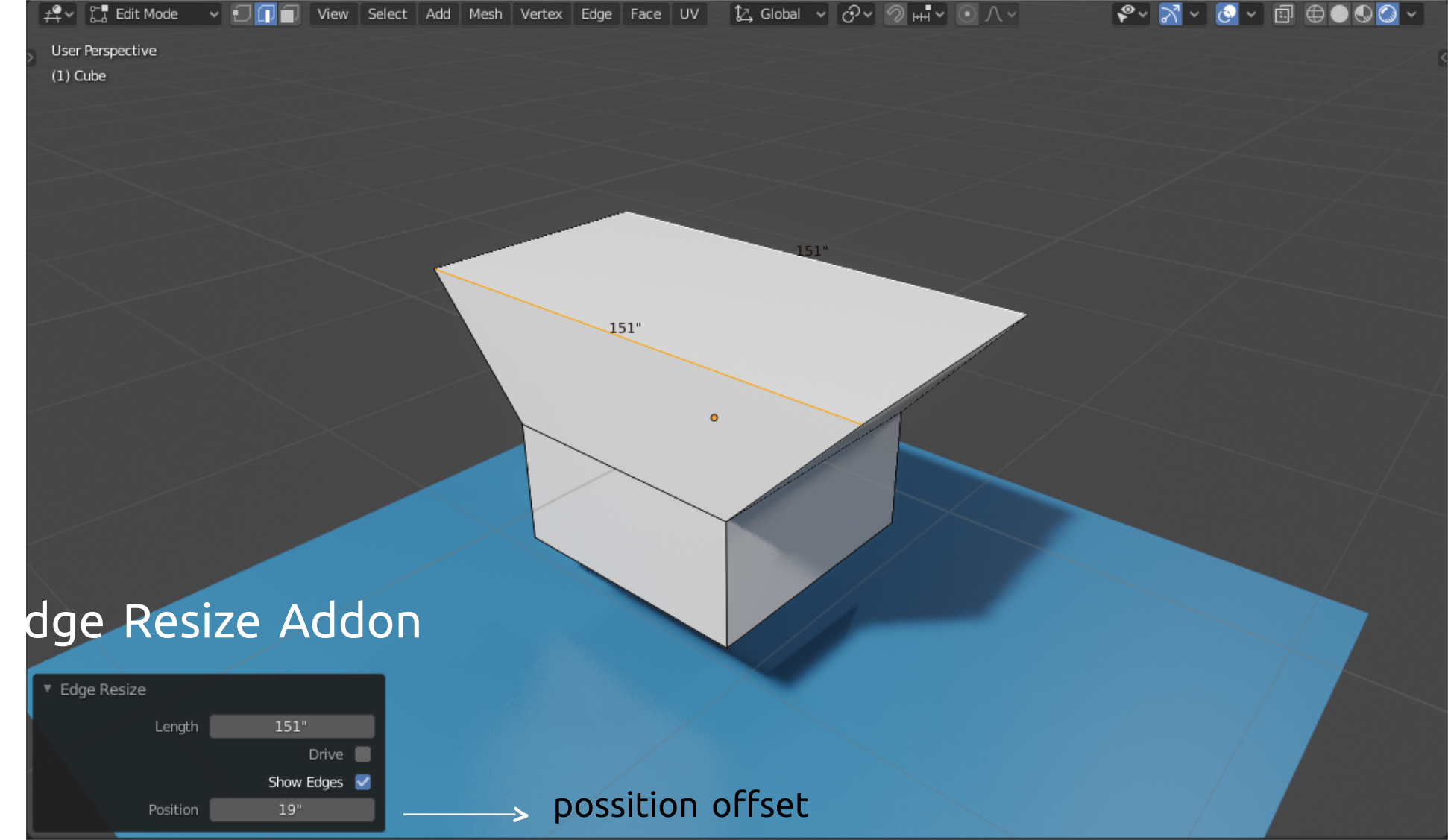Toggle proportional editing
Viewport: 1448px width, 840px height.
click(x=967, y=14)
